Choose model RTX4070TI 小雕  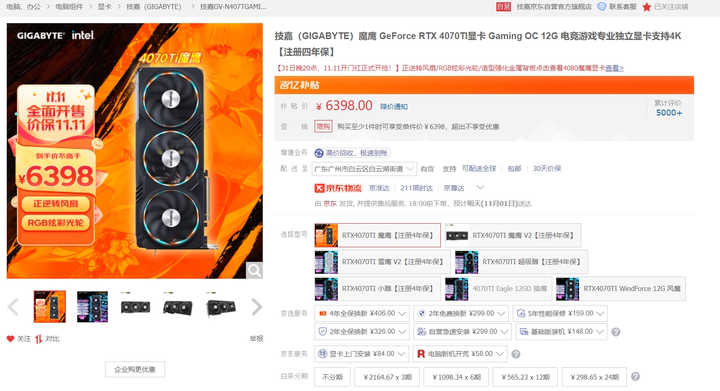377,289
